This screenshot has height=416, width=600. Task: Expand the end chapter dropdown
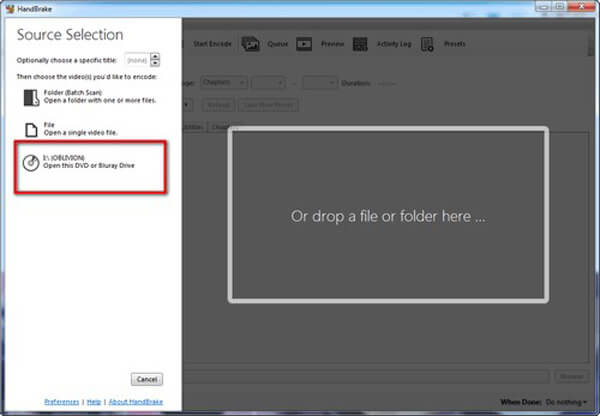point(320,83)
